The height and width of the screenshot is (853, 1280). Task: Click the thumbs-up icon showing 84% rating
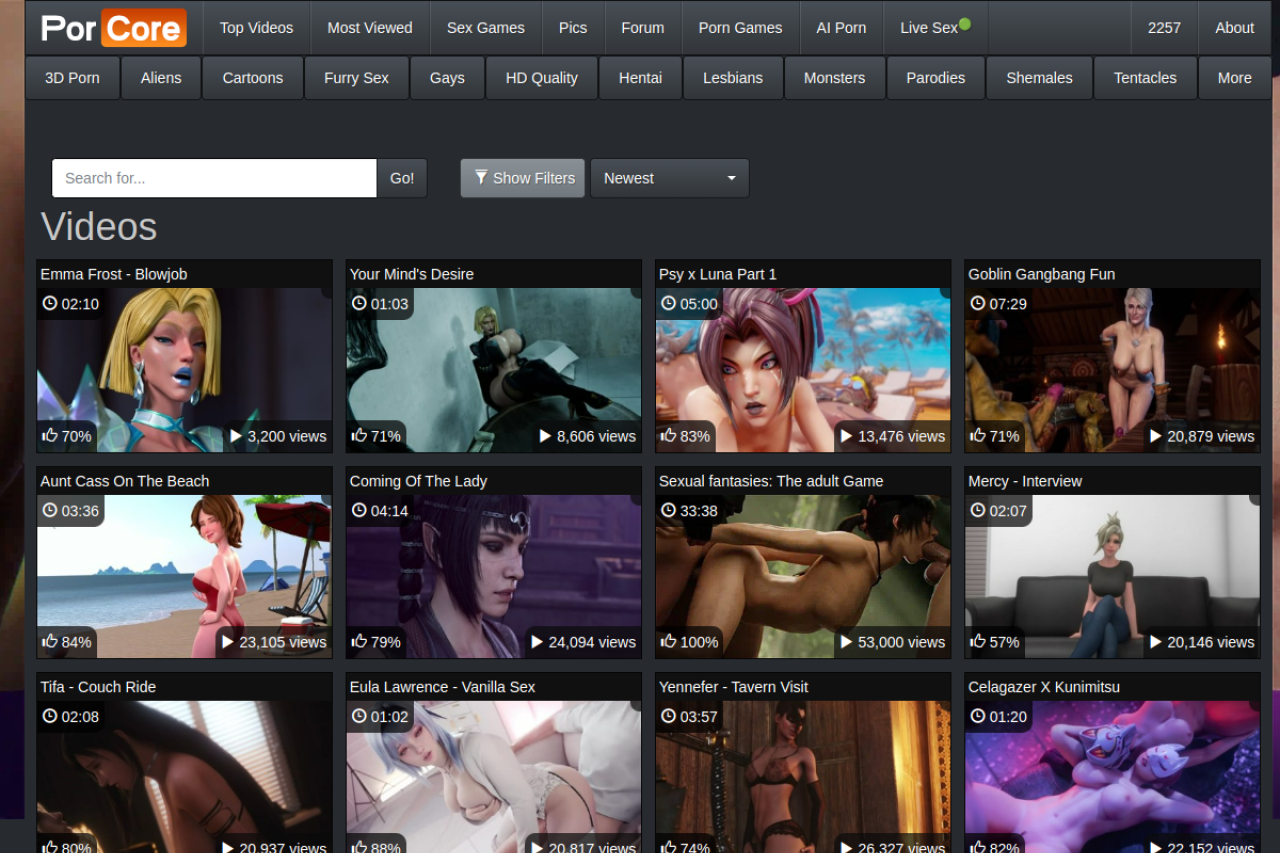point(50,642)
